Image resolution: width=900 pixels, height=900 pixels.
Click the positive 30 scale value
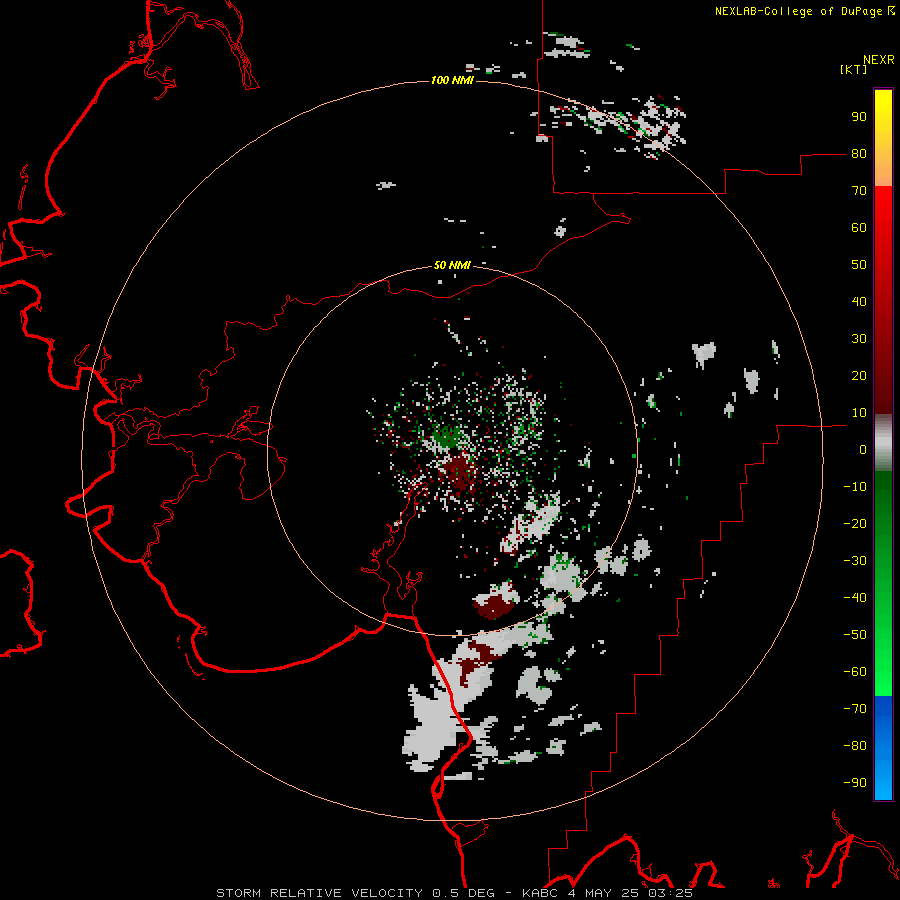[859, 339]
